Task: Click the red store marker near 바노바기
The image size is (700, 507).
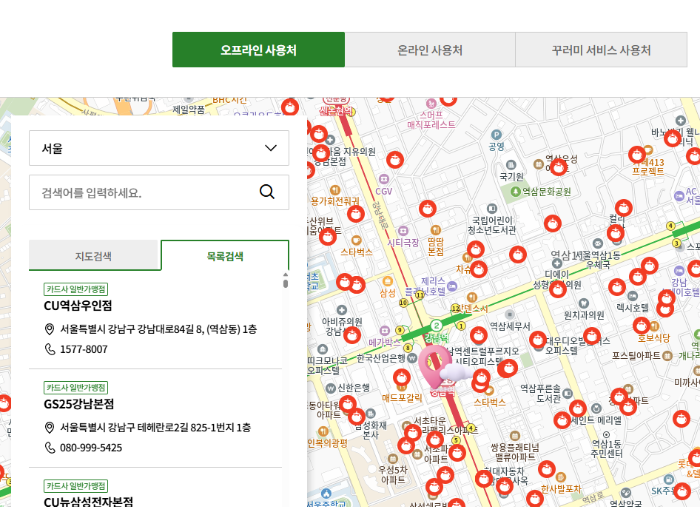Action: coord(672,139)
